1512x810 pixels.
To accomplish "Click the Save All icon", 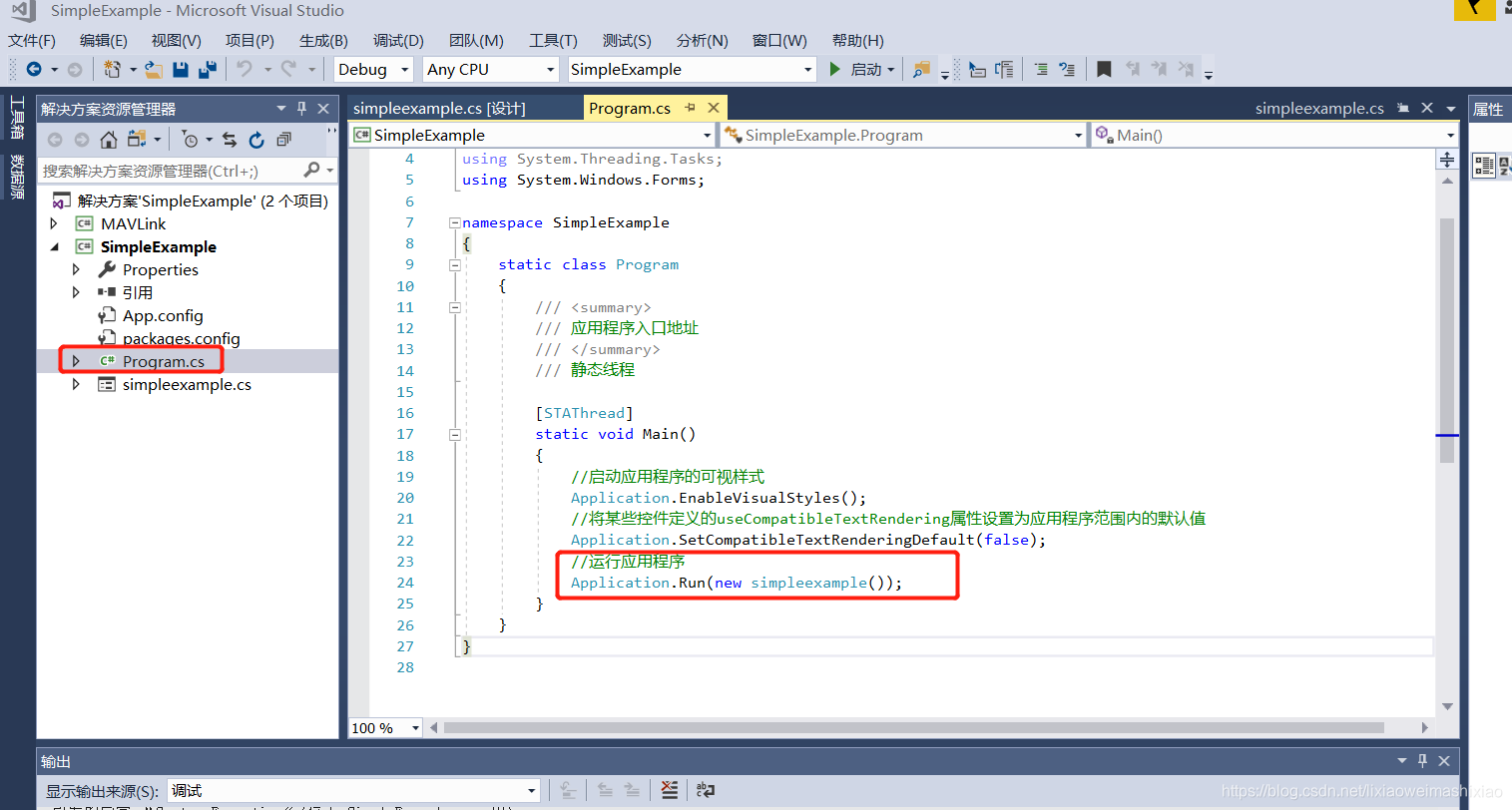I will click(208, 69).
